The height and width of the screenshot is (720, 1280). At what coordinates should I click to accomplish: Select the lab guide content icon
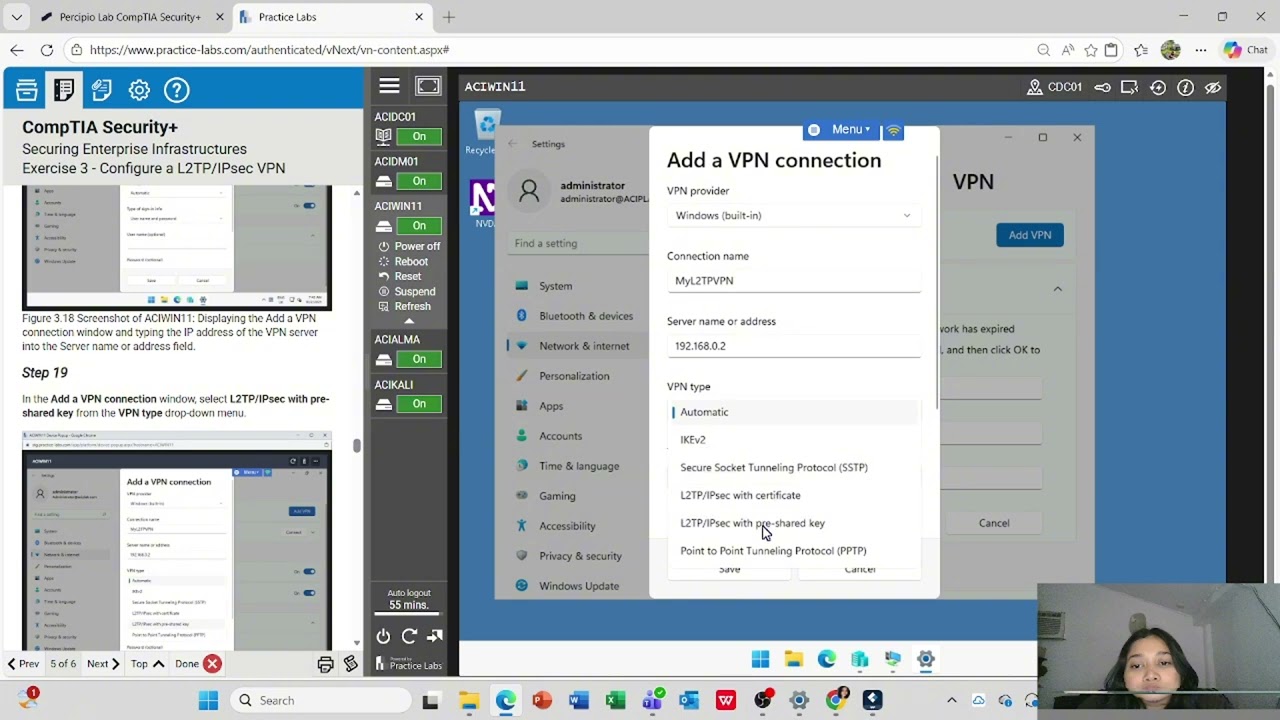point(64,90)
